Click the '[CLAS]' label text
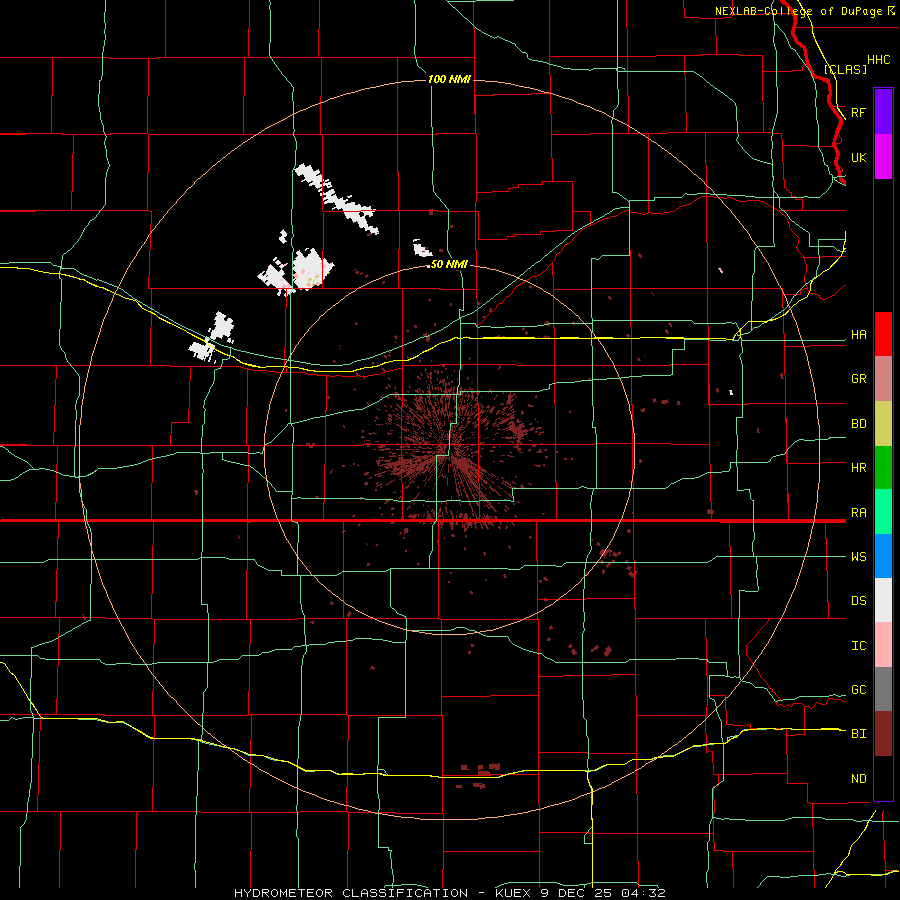 pos(845,69)
